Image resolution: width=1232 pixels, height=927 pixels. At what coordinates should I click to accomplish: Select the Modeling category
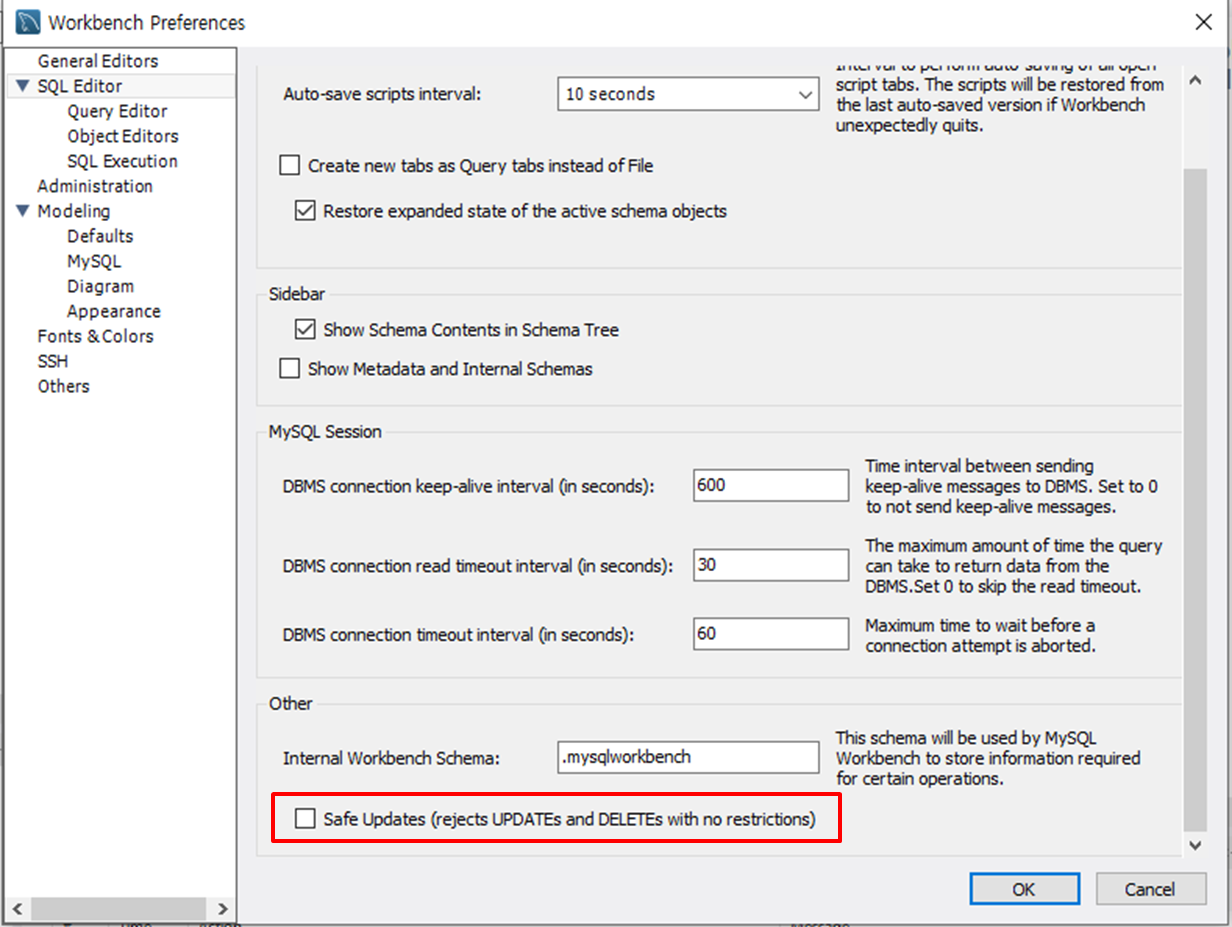click(x=74, y=211)
